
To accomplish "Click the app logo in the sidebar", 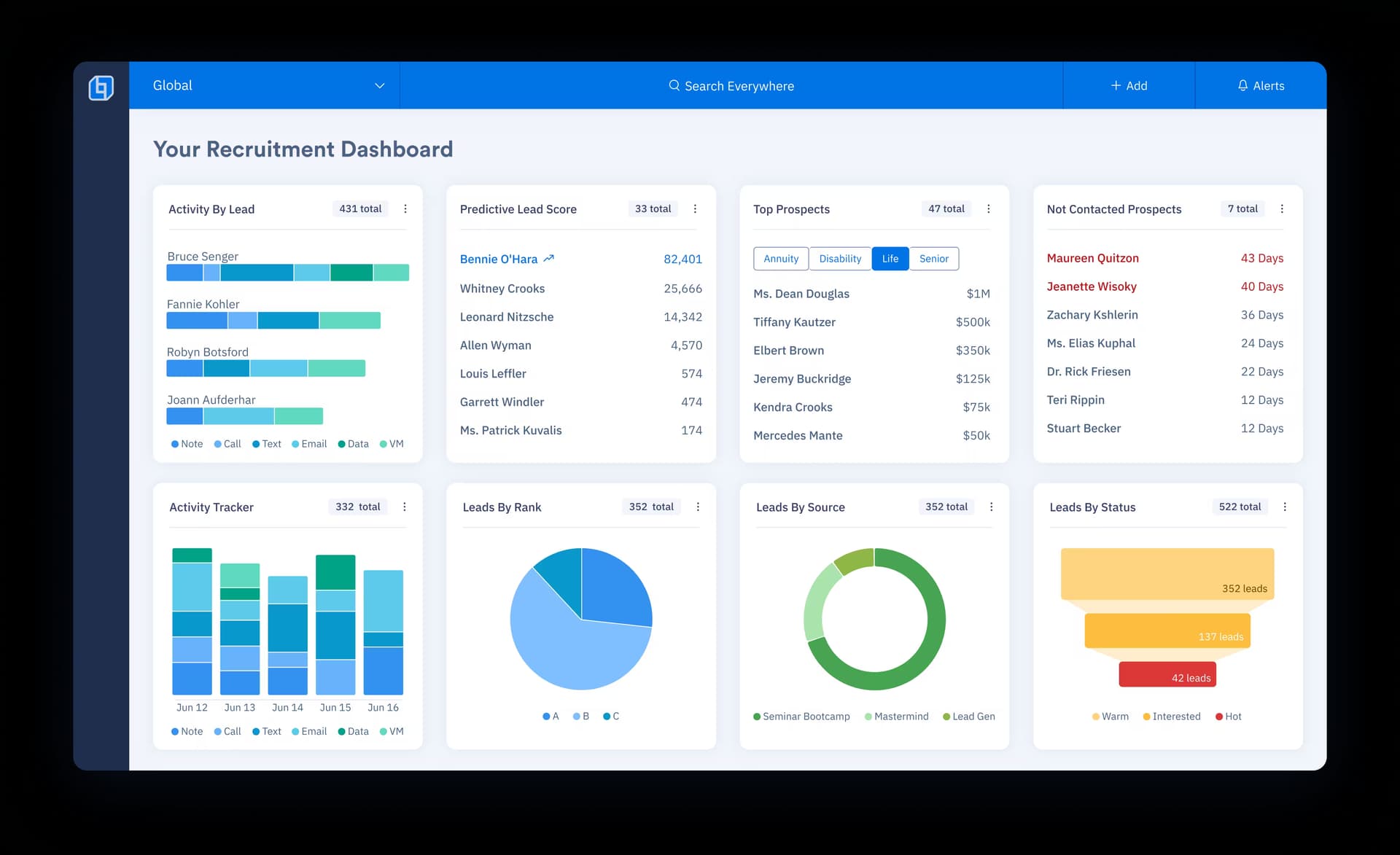I will [101, 87].
